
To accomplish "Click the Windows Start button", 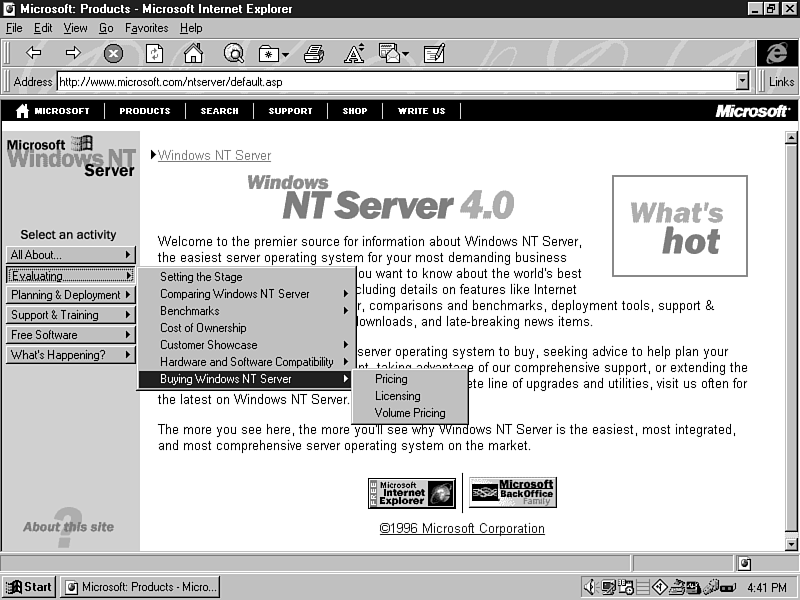I will pyautogui.click(x=29, y=587).
